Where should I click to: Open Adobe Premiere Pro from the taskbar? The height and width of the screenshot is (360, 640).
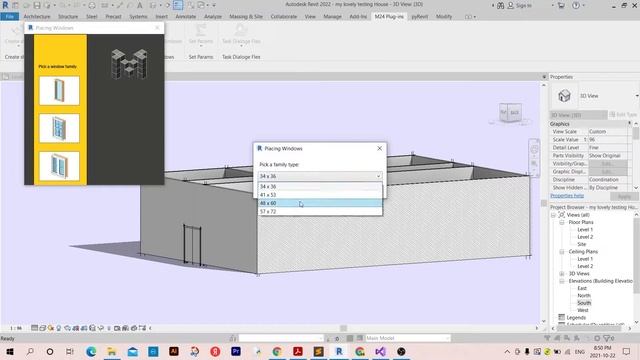236,351
